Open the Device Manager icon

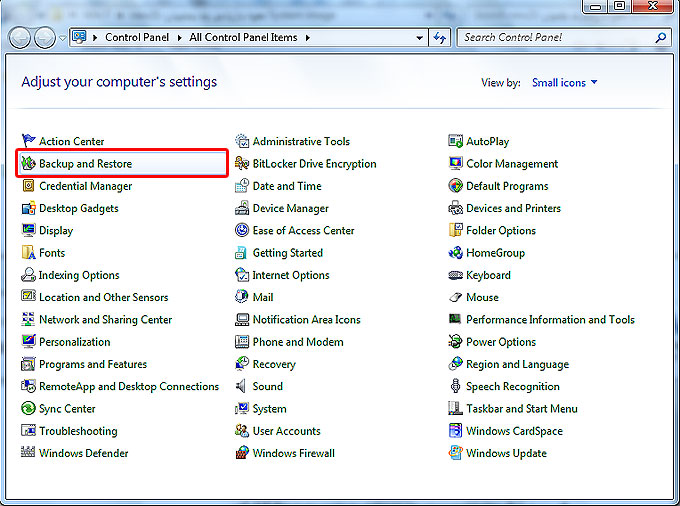(x=243, y=209)
